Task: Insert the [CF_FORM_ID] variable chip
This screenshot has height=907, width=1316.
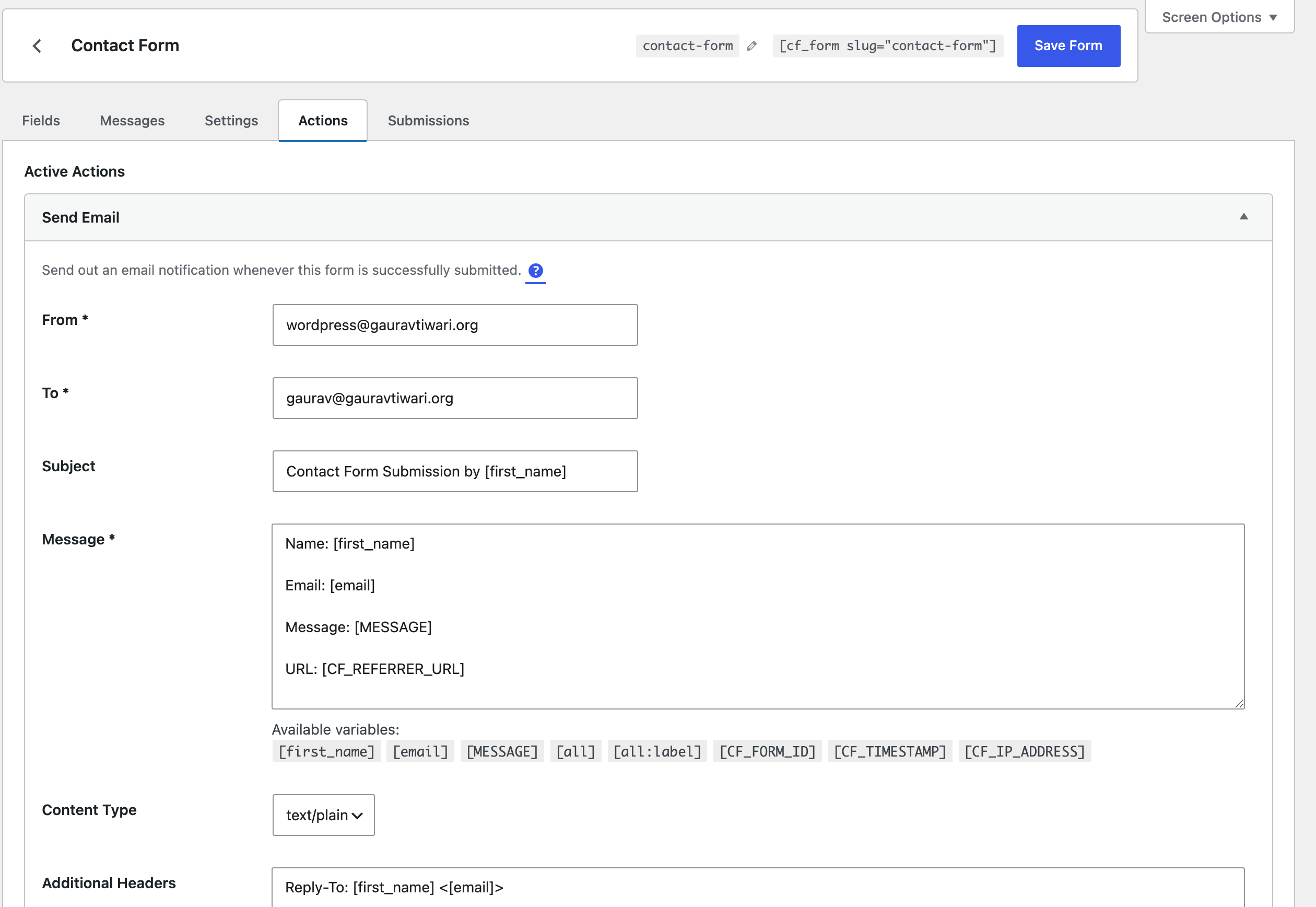Action: tap(767, 751)
